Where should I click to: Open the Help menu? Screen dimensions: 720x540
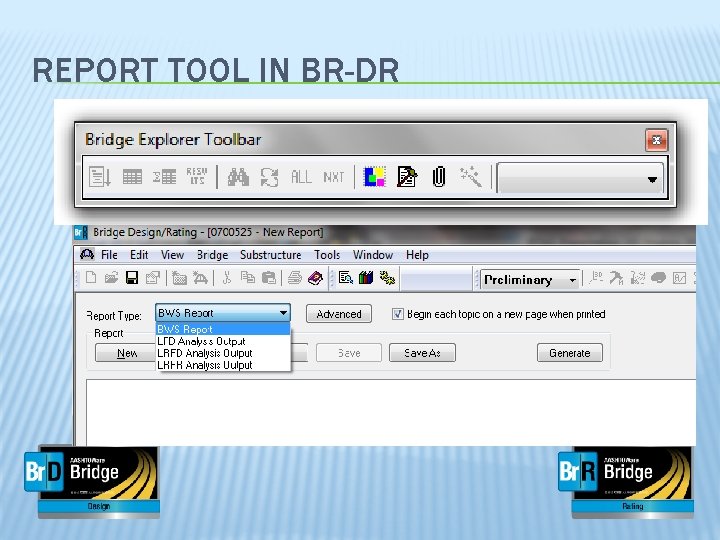tap(417, 255)
